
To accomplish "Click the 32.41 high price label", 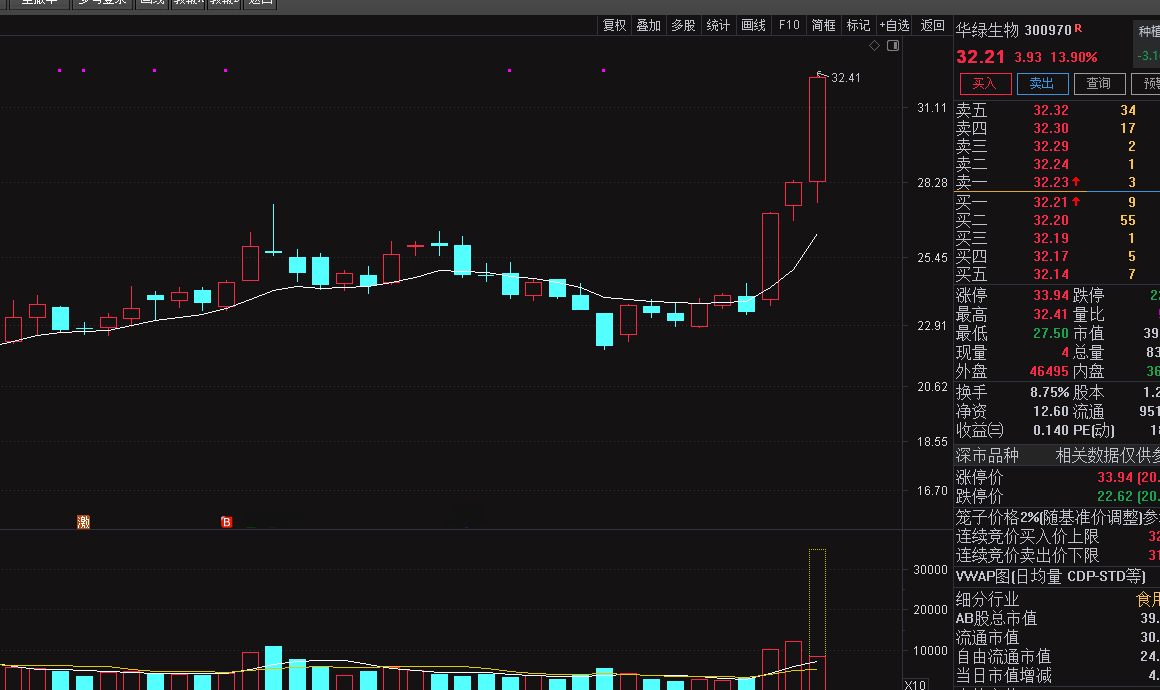I will click(x=846, y=78).
